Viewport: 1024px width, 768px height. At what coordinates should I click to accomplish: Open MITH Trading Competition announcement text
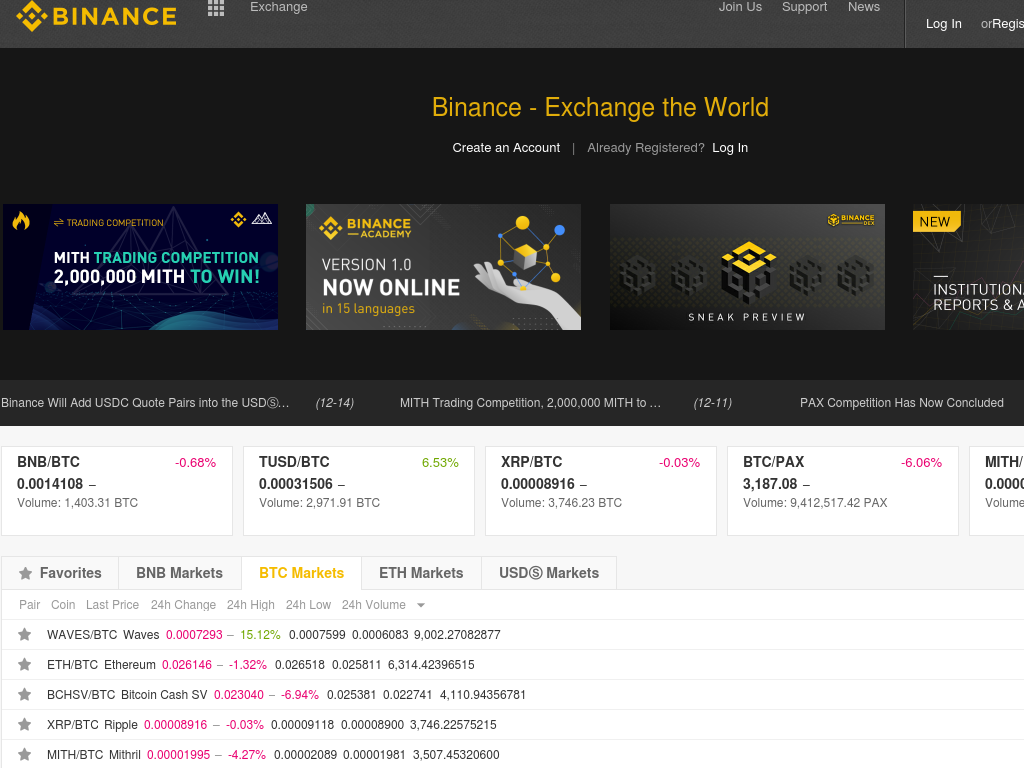coord(530,403)
